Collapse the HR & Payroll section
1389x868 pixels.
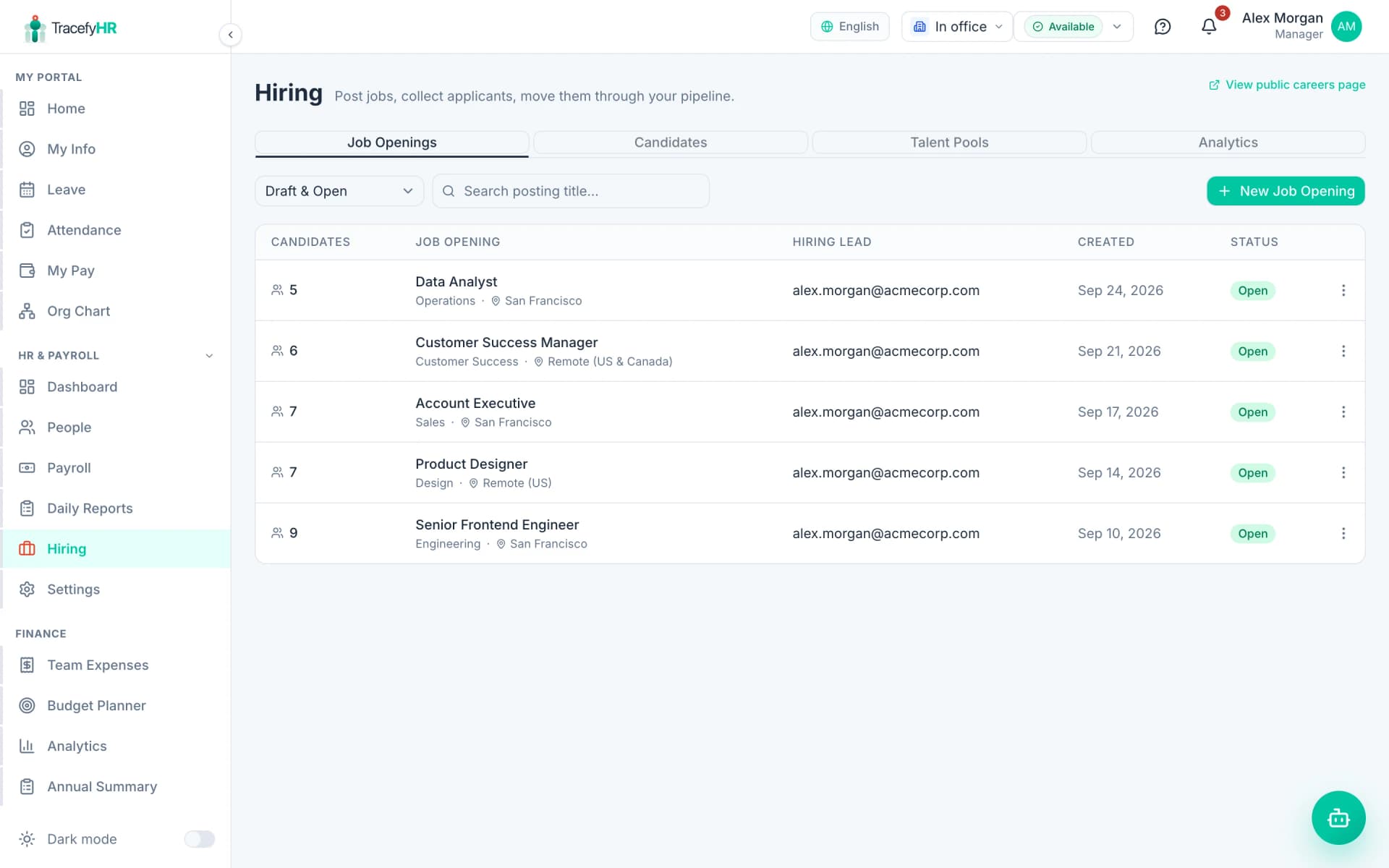tap(209, 356)
